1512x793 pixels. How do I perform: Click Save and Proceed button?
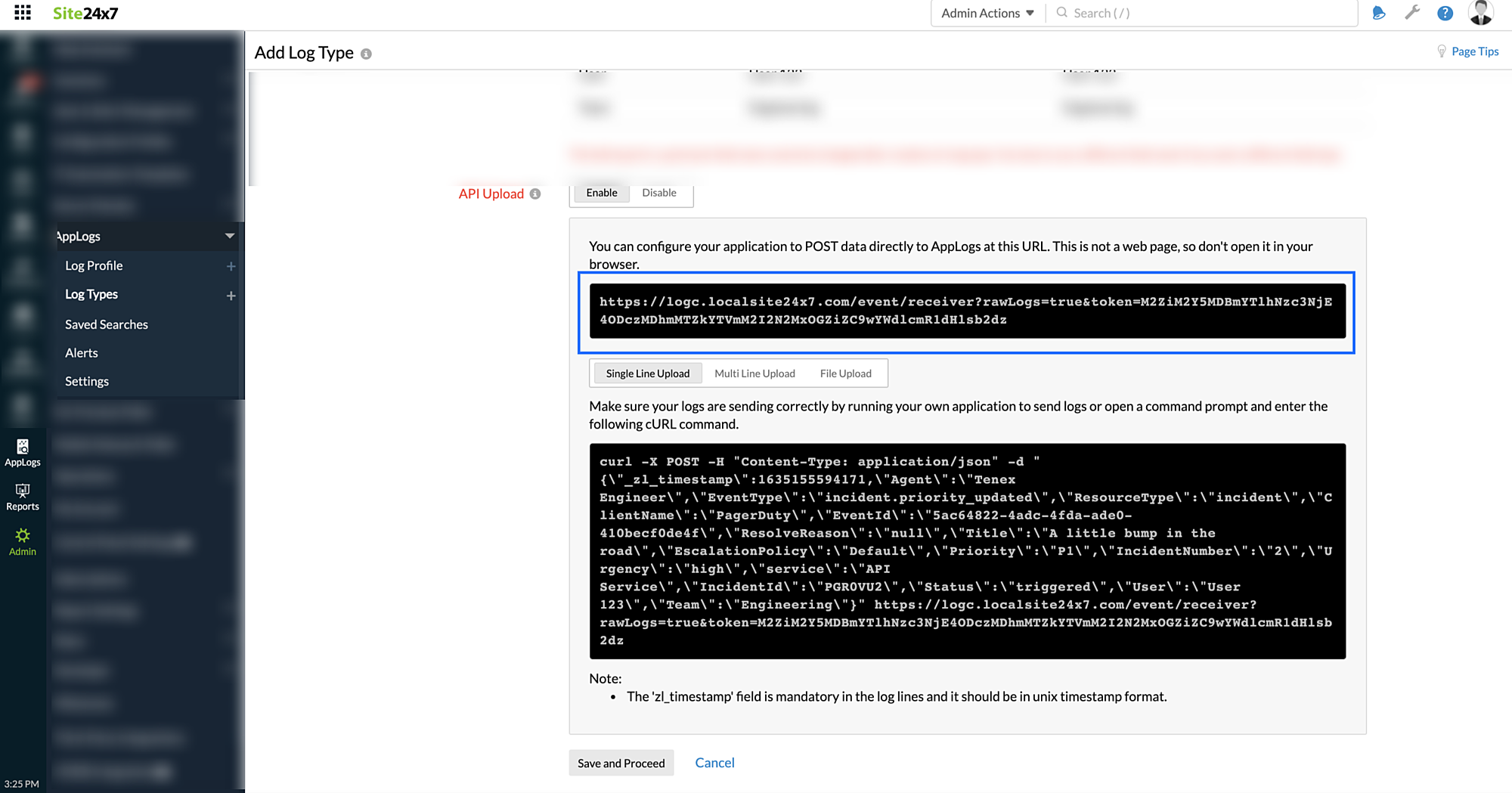point(621,763)
